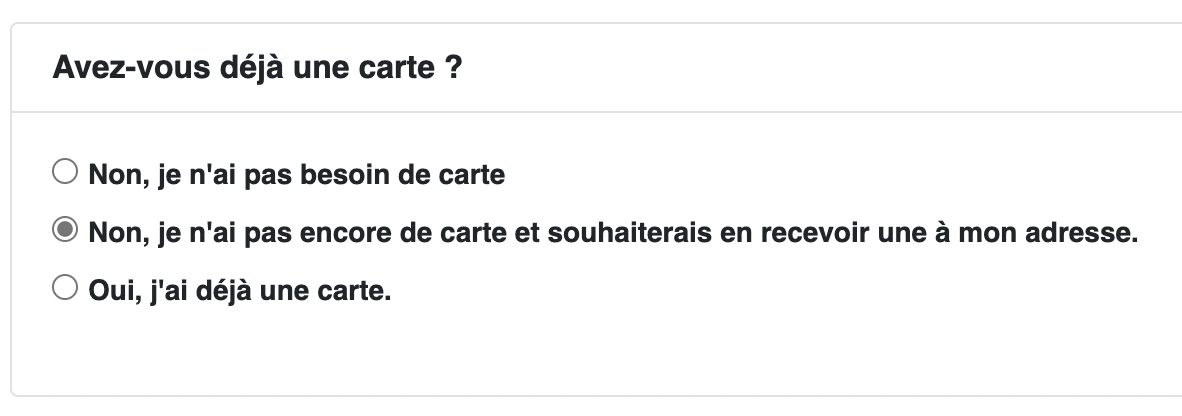The image size is (1182, 416).
Task: Indicate you don't need a card
Action: (x=64, y=173)
